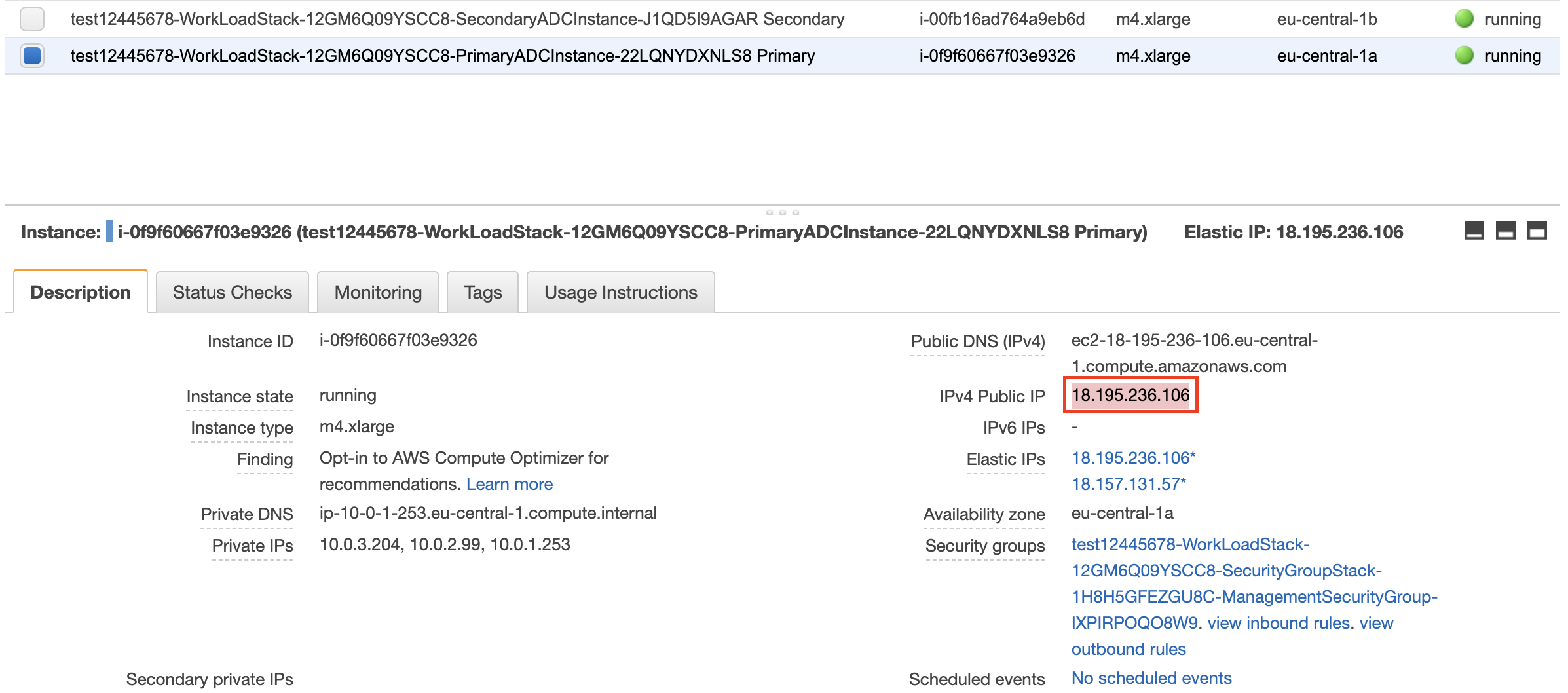Open Elastic IP 18.195.236.106 link
The width and height of the screenshot is (1568, 693).
click(x=1133, y=458)
